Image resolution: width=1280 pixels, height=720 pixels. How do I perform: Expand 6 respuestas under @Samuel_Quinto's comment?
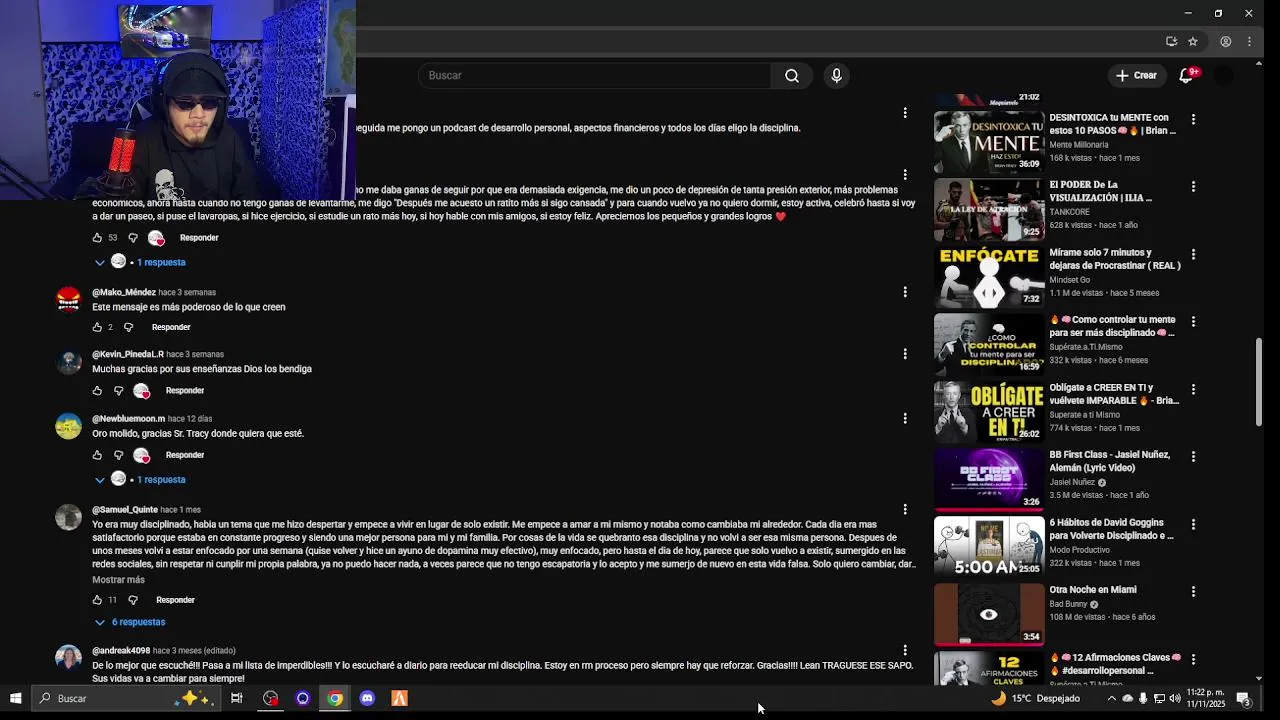[130, 622]
